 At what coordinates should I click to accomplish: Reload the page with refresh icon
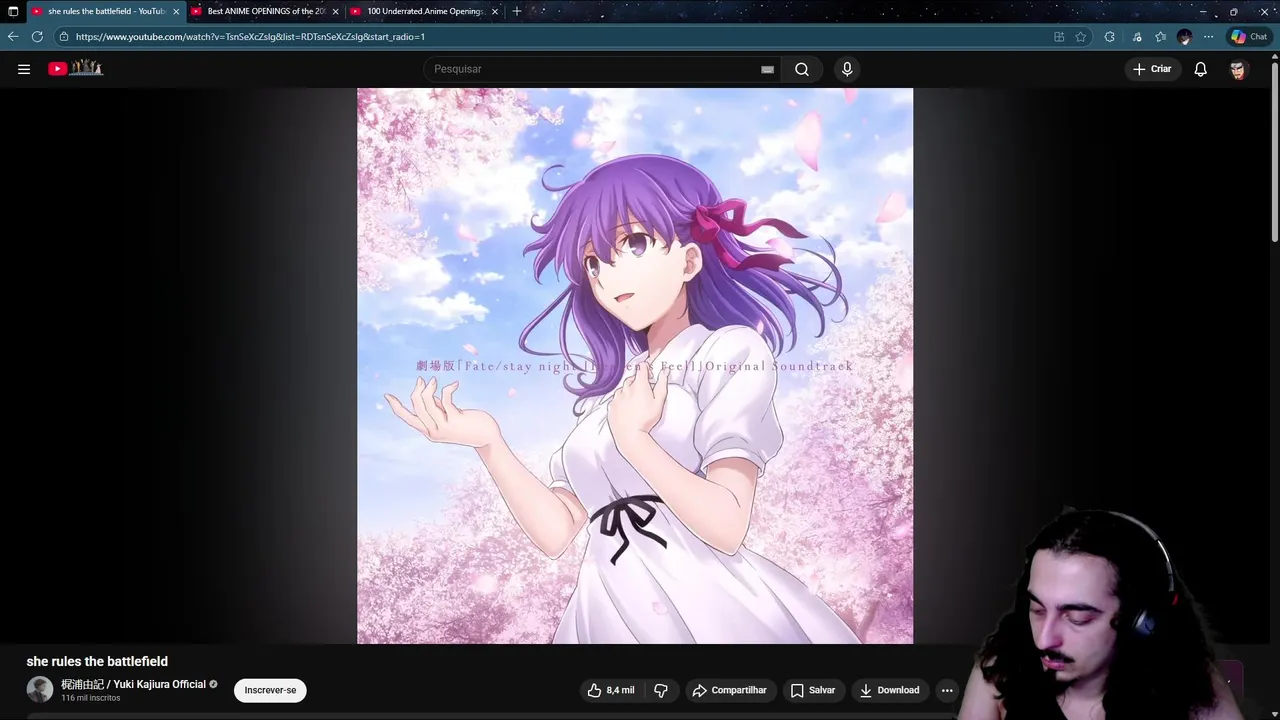click(37, 37)
